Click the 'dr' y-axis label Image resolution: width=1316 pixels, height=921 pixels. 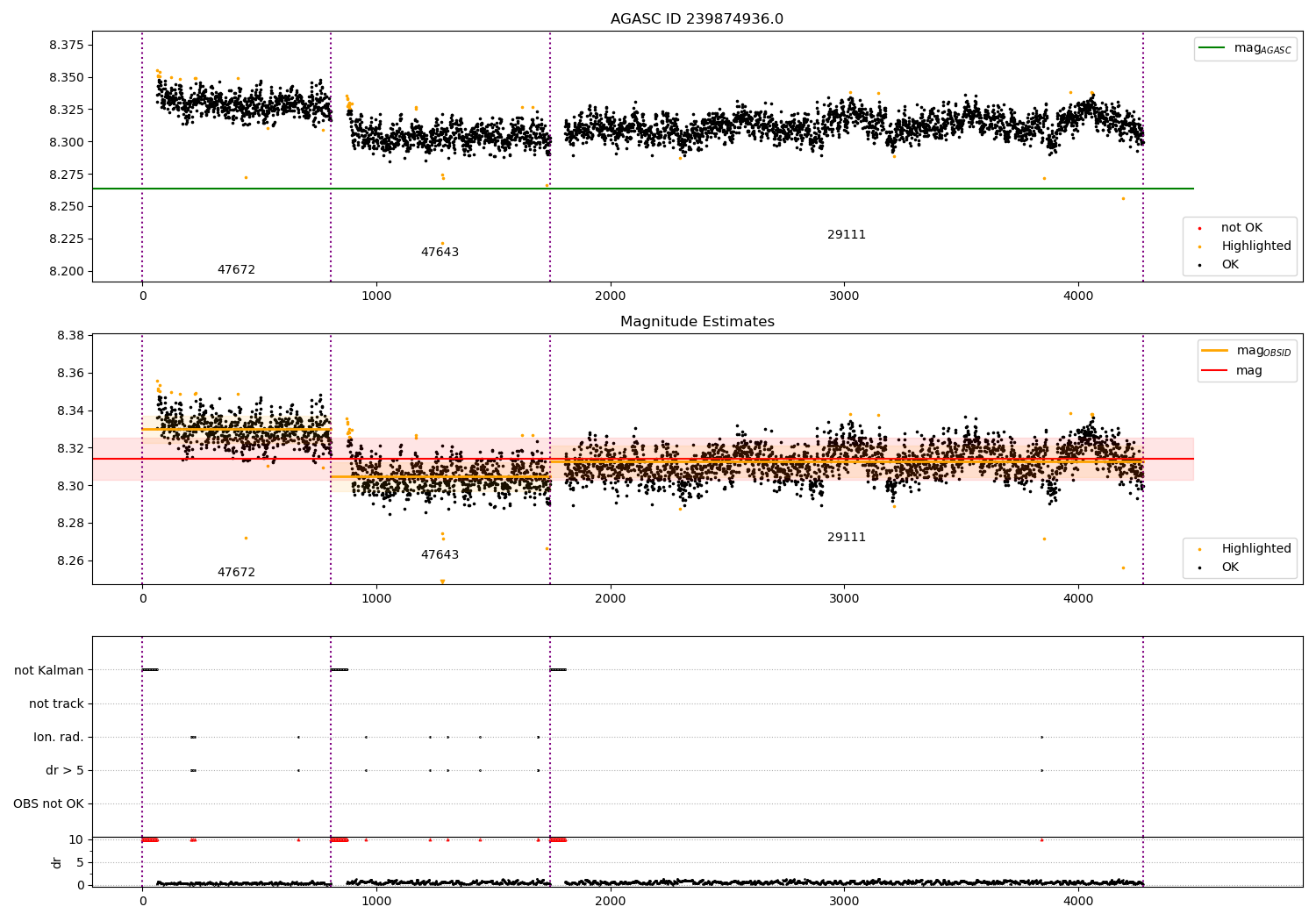57,862
